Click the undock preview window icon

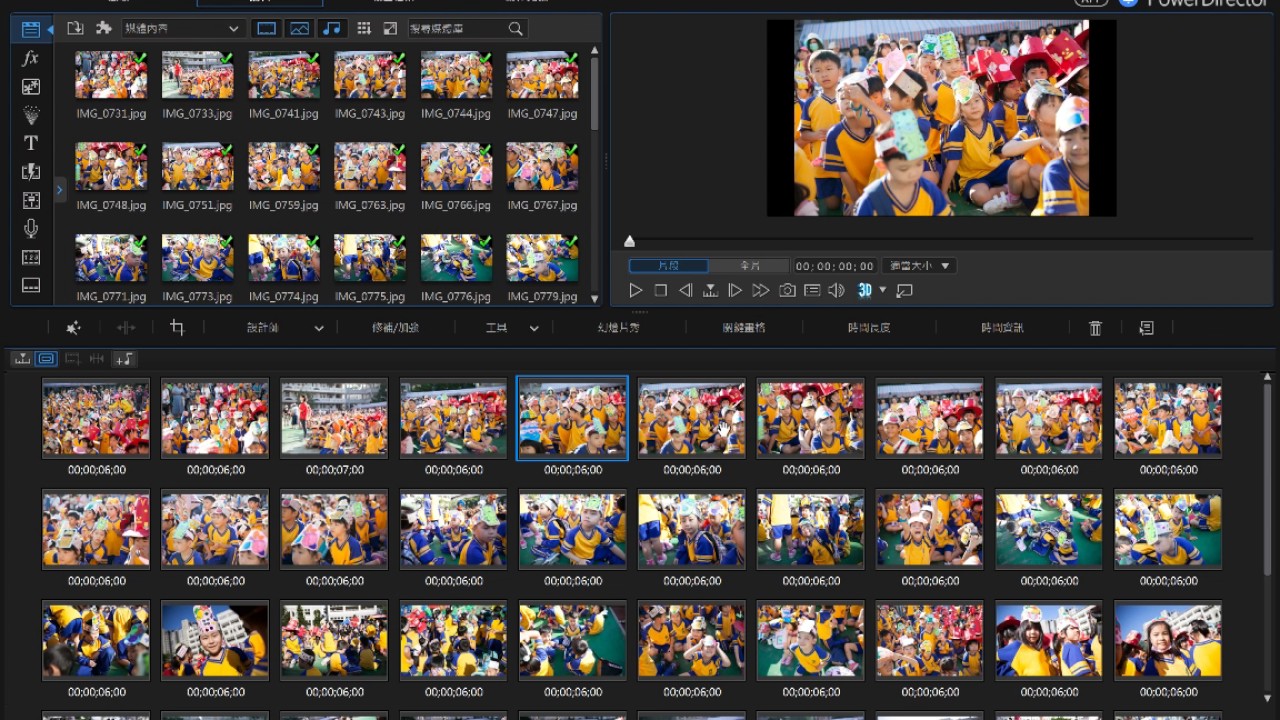905,290
